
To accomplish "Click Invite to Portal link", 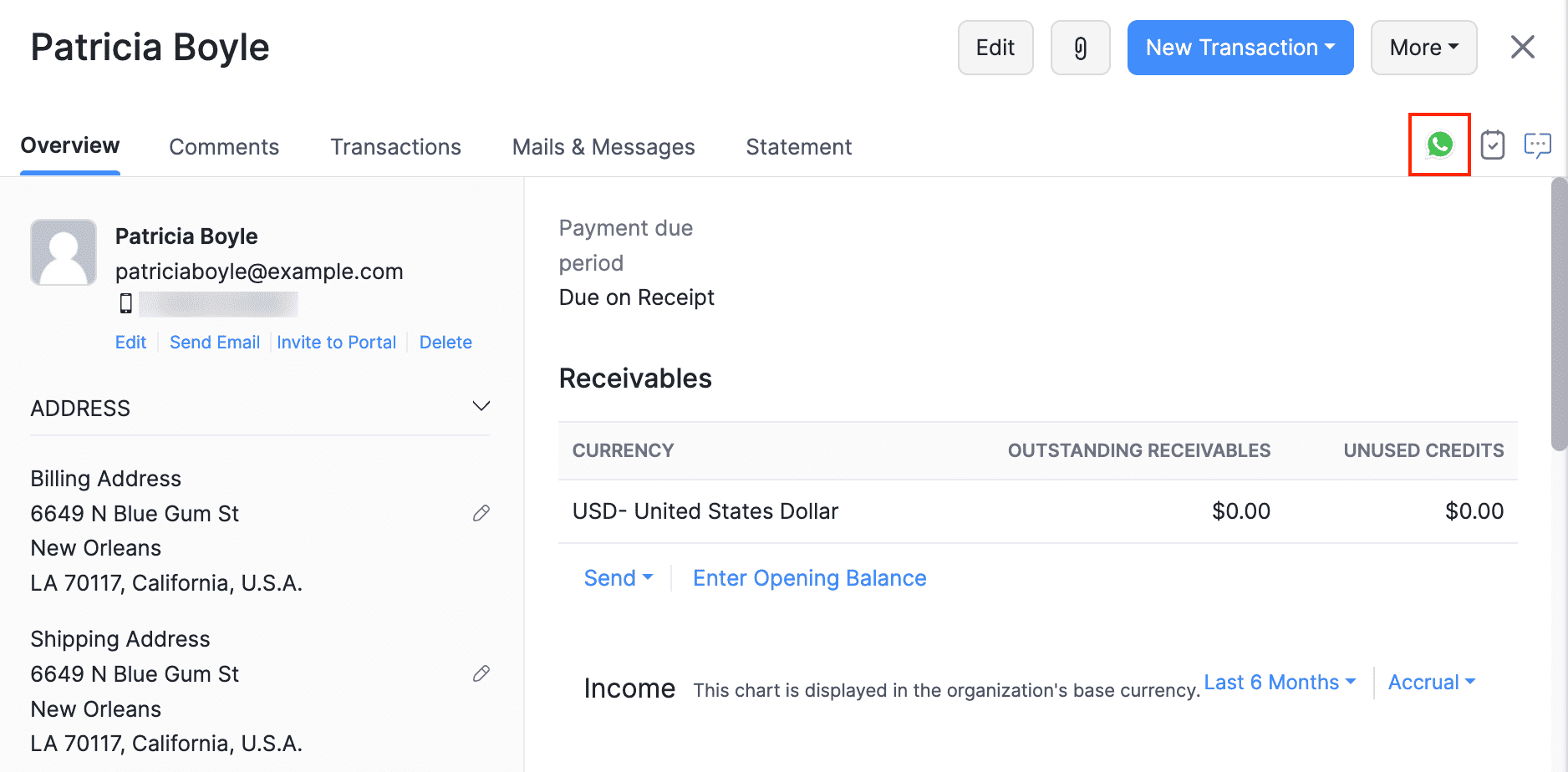I will pyautogui.click(x=336, y=343).
